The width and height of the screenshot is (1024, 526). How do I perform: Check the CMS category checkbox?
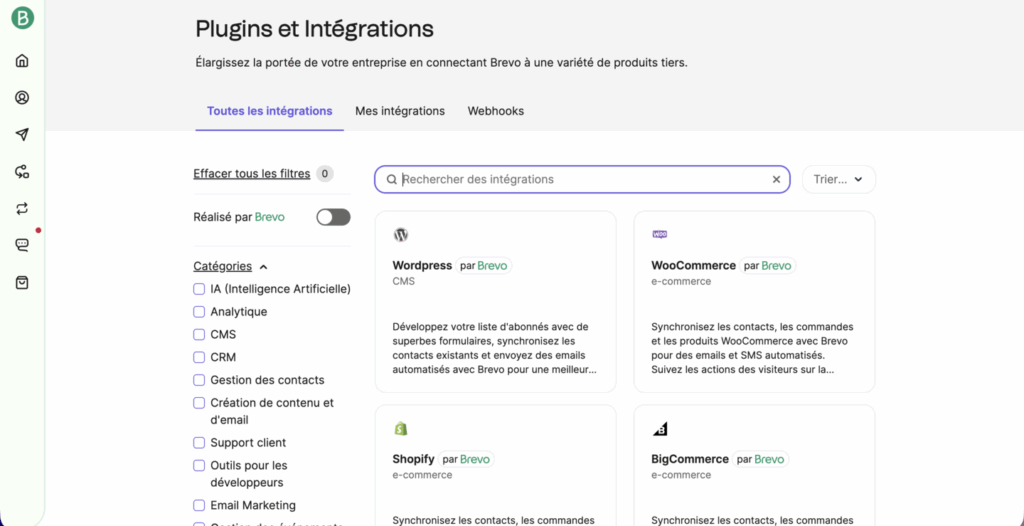coord(199,335)
